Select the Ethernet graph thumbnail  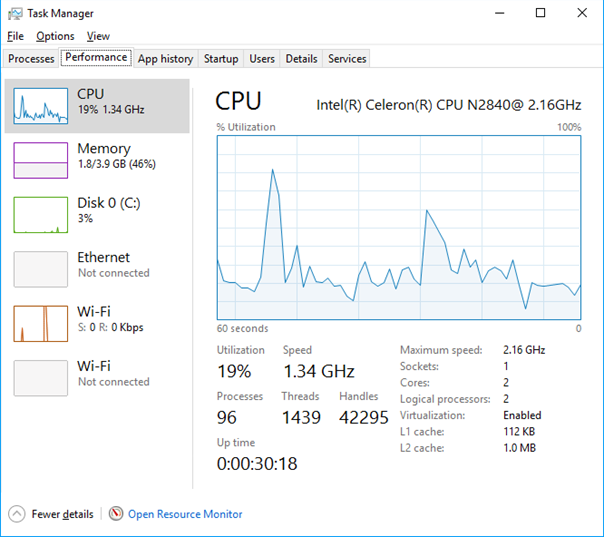[x=40, y=268]
